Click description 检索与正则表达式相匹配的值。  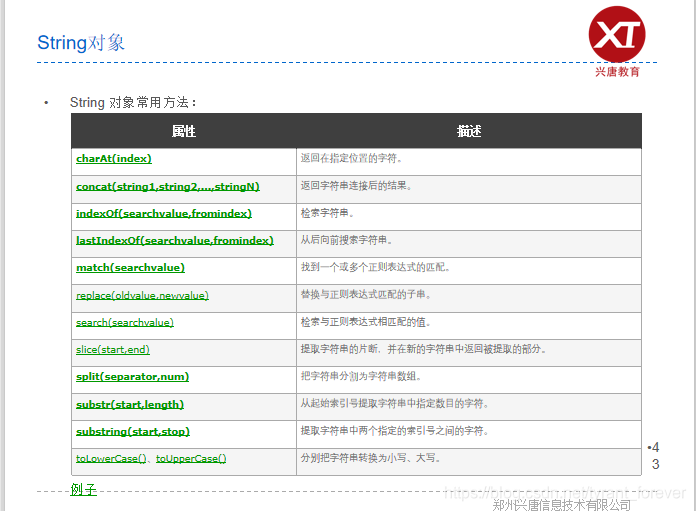[366, 322]
